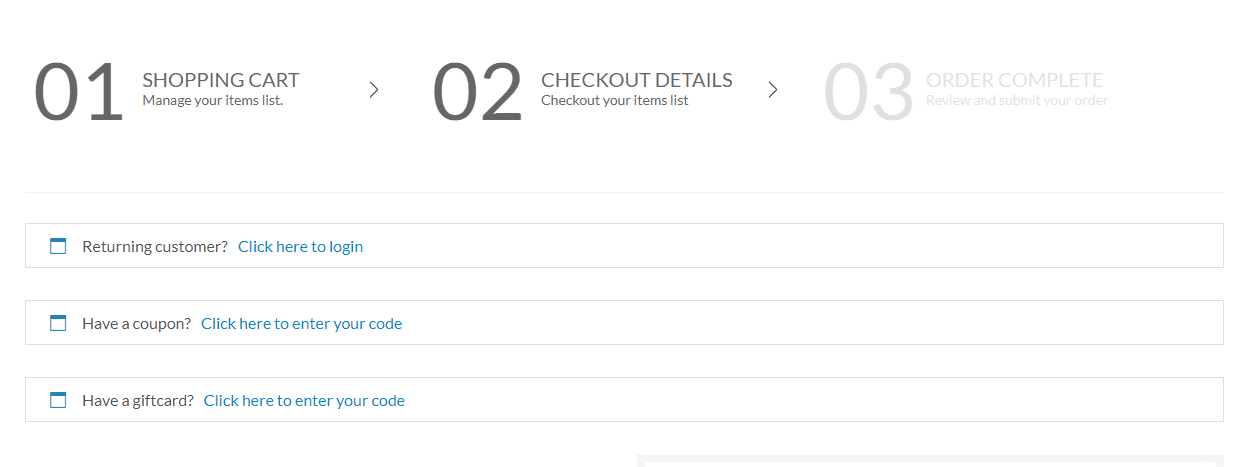Click the "Review and submit your order" subtitle
Viewport: 1247px width, 467px height.
1016,100
